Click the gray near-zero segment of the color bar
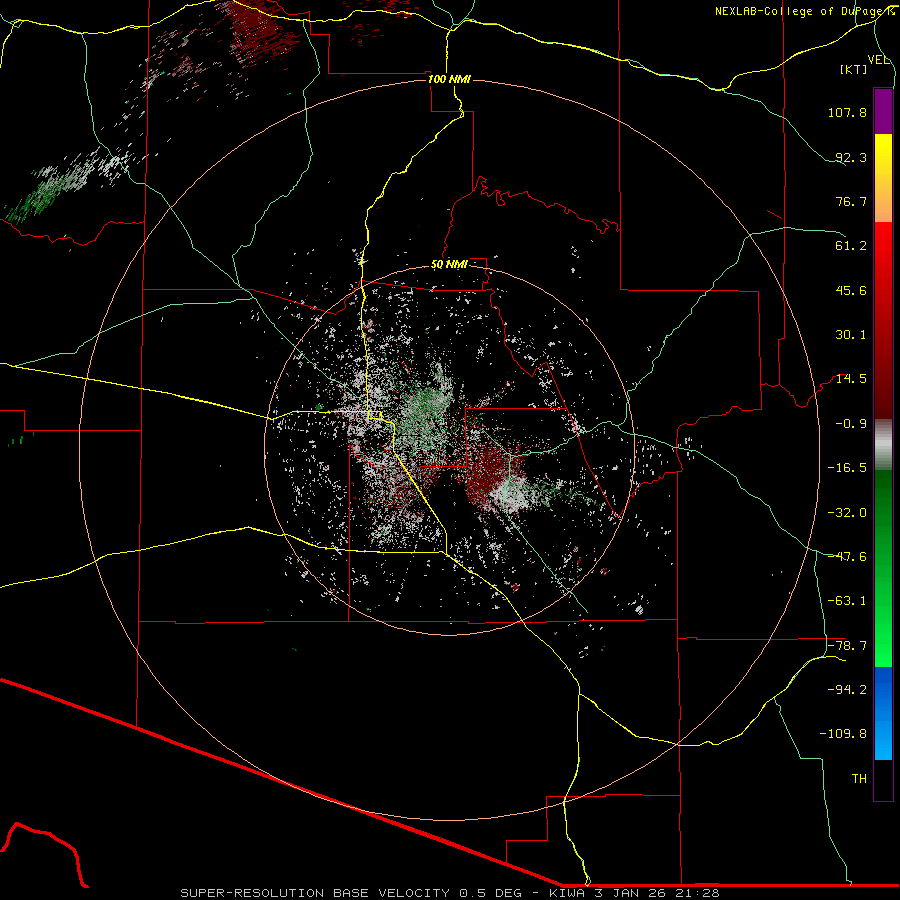This screenshot has width=900, height=900. [x=883, y=445]
